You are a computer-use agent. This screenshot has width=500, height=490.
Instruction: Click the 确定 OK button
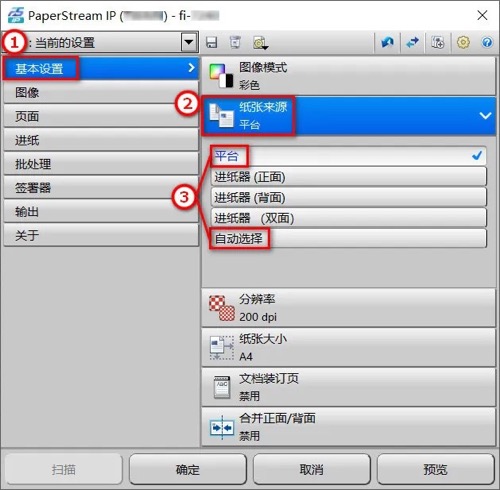[x=188, y=469]
